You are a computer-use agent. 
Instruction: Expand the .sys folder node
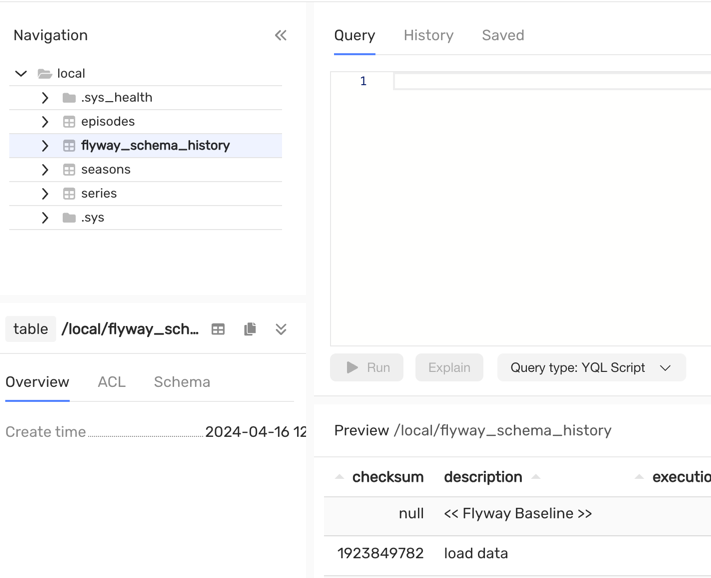pyautogui.click(x=45, y=217)
